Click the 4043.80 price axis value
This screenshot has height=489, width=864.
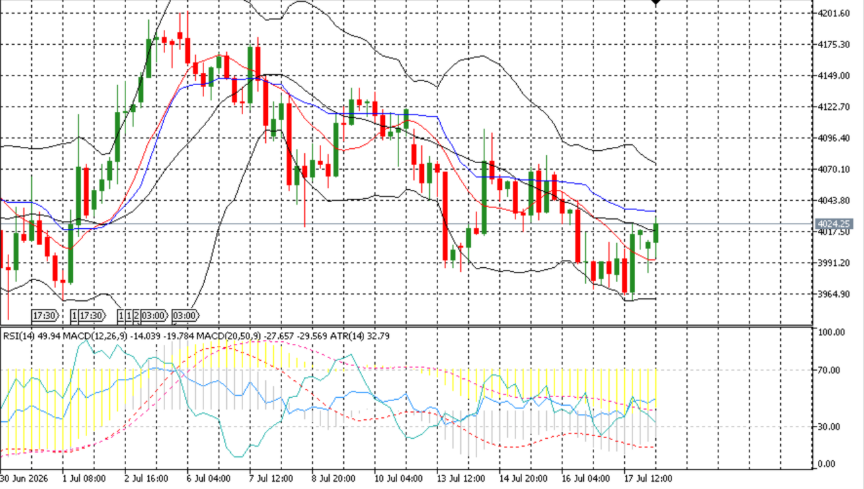coord(834,201)
